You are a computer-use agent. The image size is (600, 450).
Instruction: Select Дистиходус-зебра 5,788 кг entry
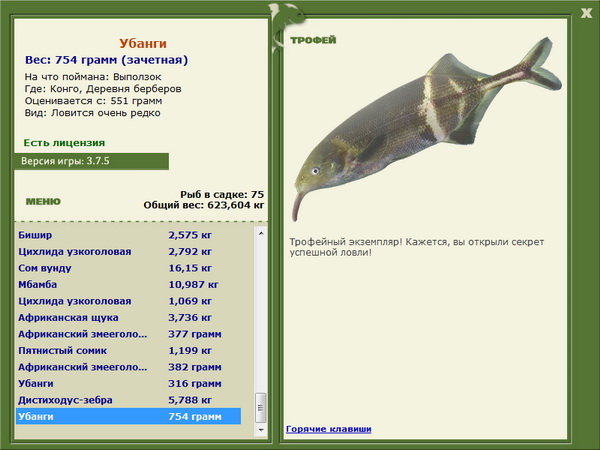pos(129,400)
